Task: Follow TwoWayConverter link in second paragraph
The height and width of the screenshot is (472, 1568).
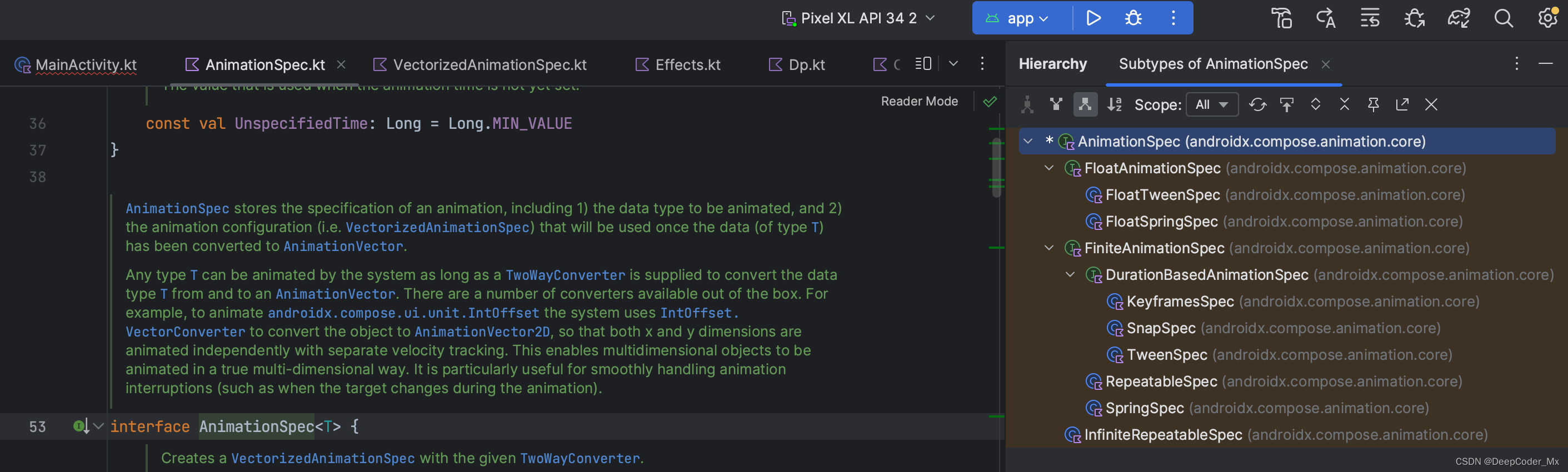Action: 565,275
